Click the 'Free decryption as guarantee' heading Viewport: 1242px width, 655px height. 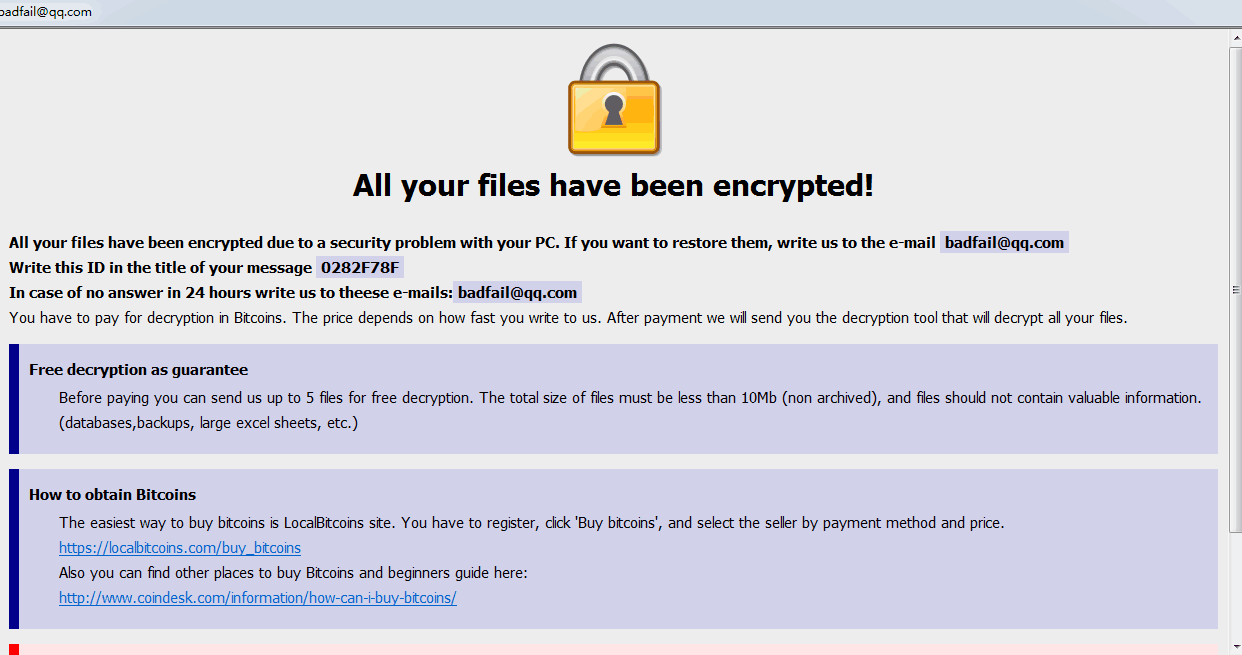pyautogui.click(x=139, y=370)
